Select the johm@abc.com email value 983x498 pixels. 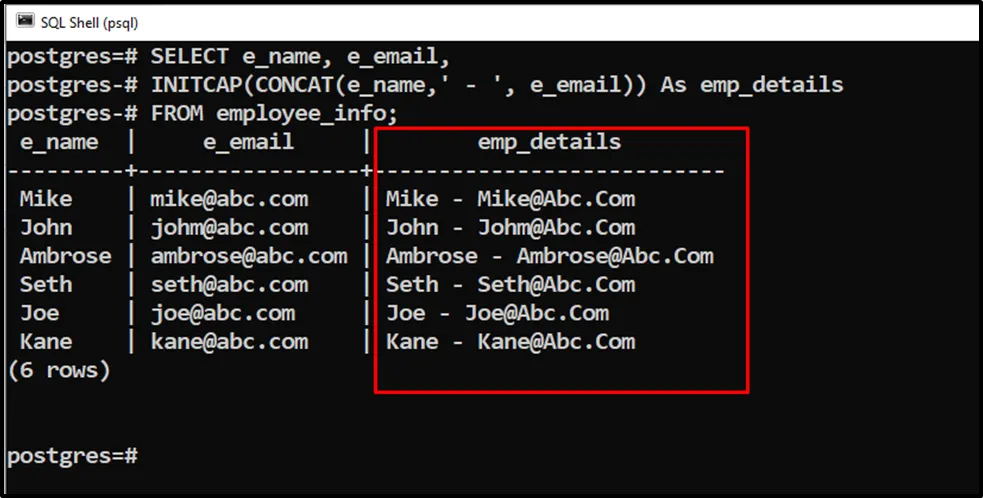tap(229, 227)
